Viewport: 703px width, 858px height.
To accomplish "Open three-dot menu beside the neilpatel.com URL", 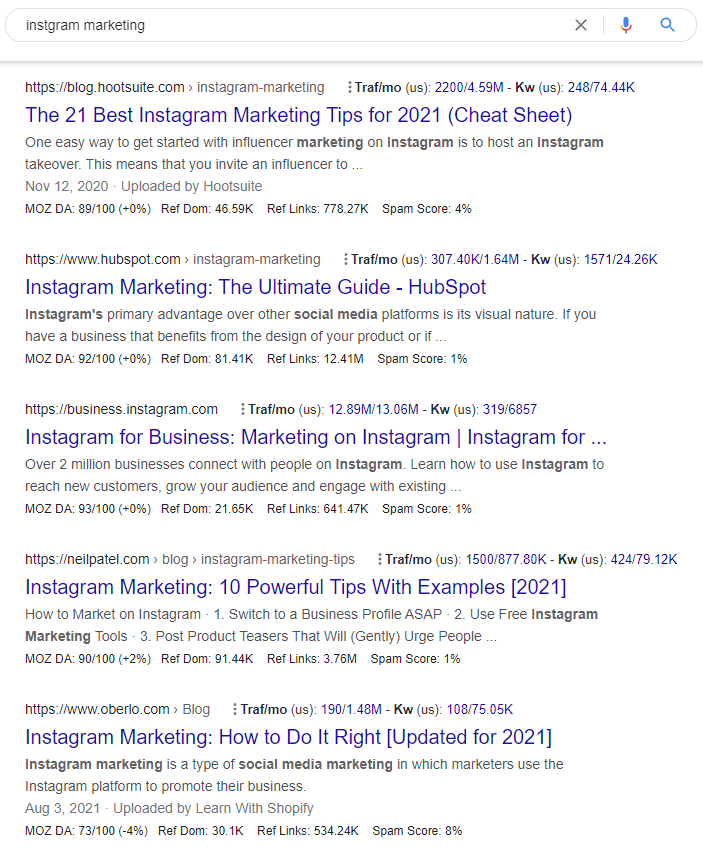I will click(x=379, y=559).
